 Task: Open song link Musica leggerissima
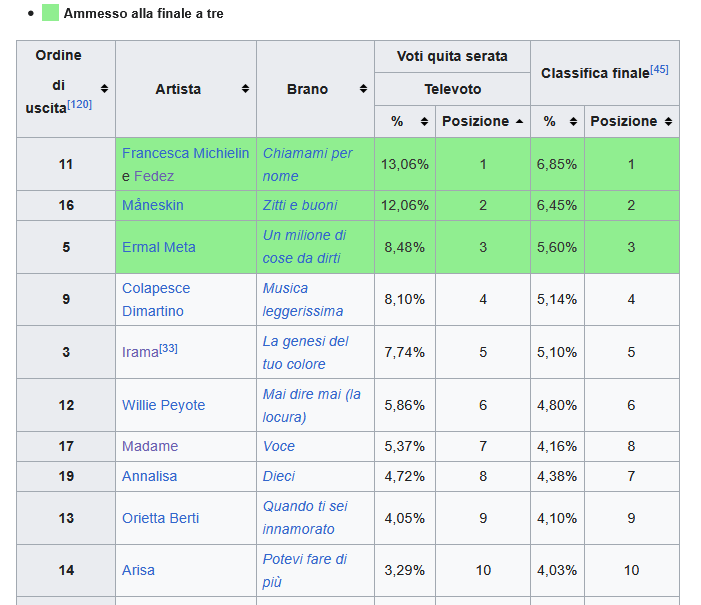click(303, 300)
